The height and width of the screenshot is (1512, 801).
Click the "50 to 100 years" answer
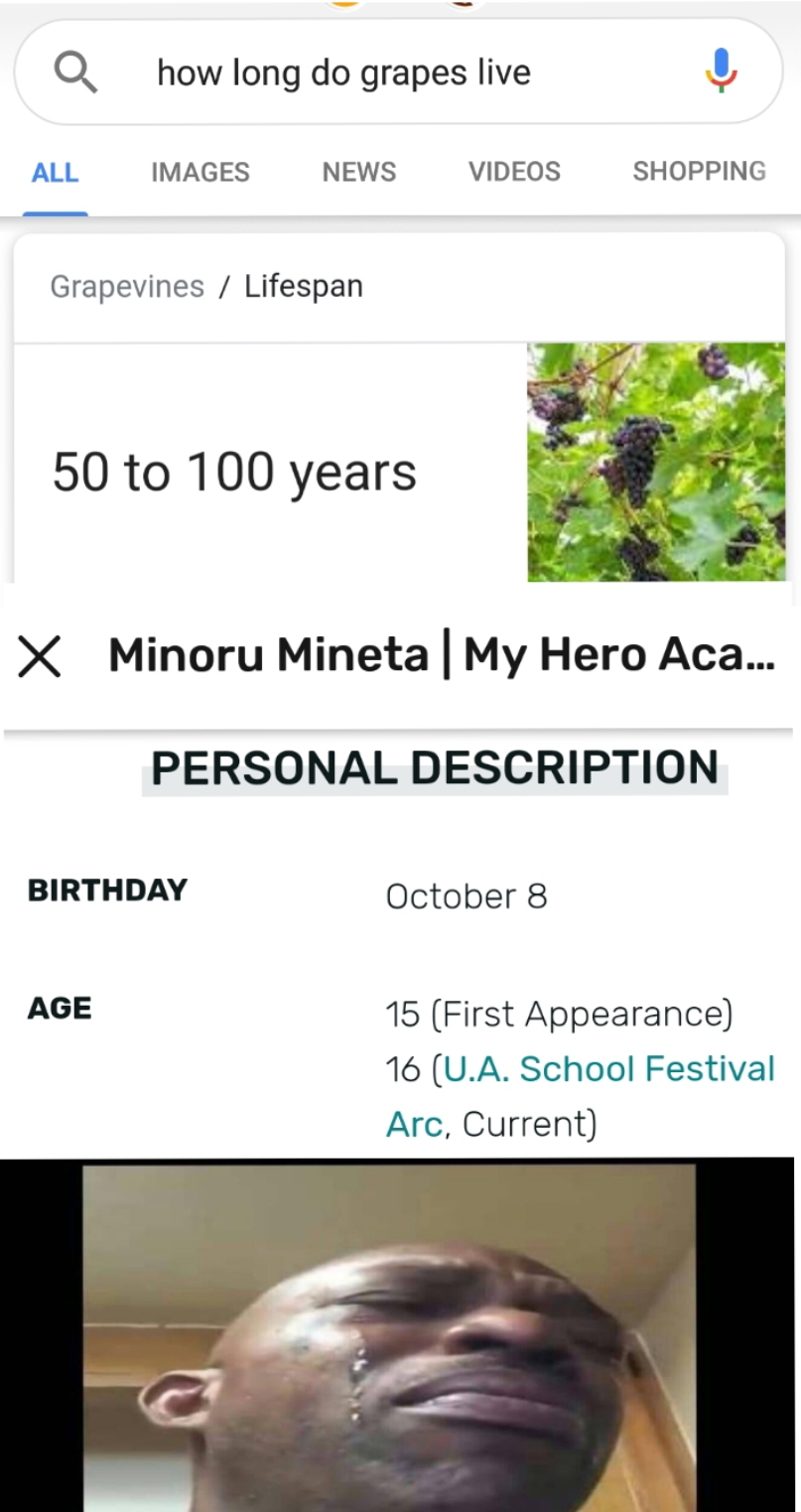tap(234, 472)
